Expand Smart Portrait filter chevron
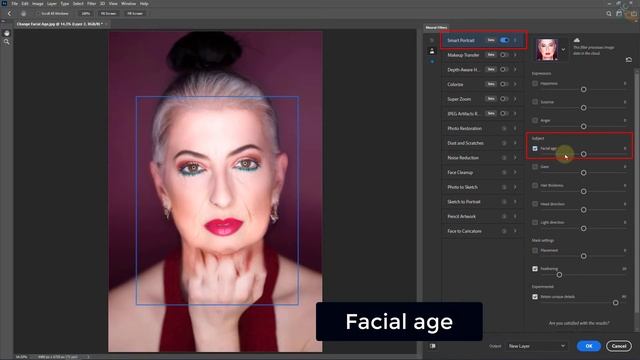This screenshot has width=640, height=360. pyautogui.click(x=515, y=40)
